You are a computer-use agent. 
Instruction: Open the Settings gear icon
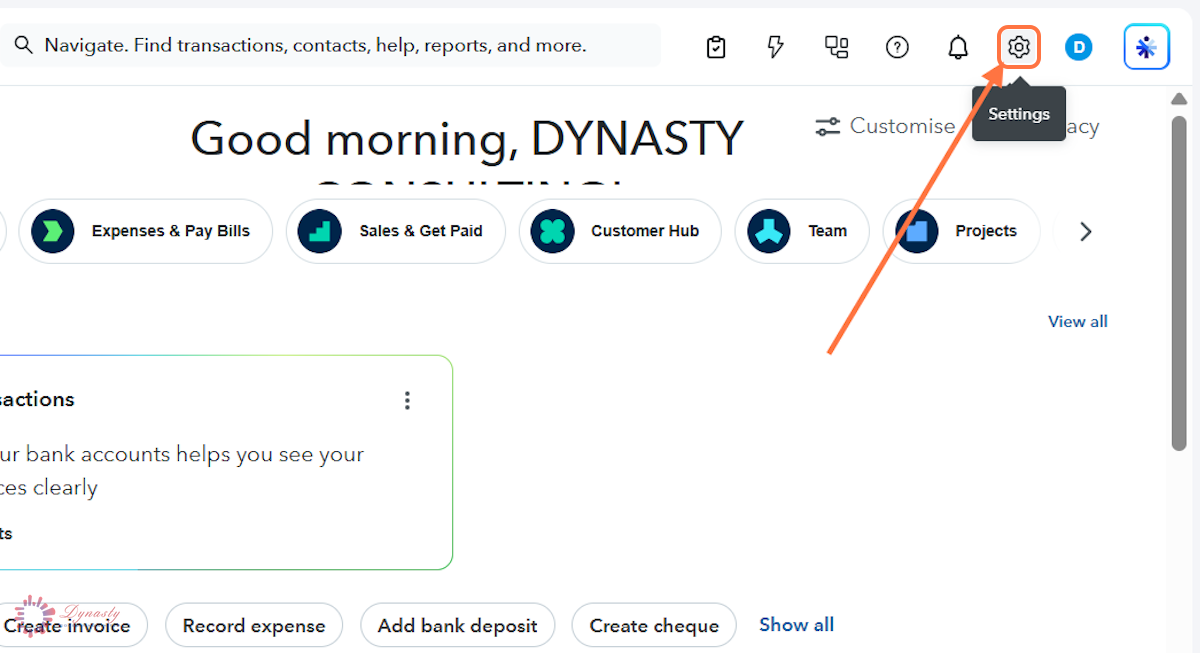point(1019,47)
